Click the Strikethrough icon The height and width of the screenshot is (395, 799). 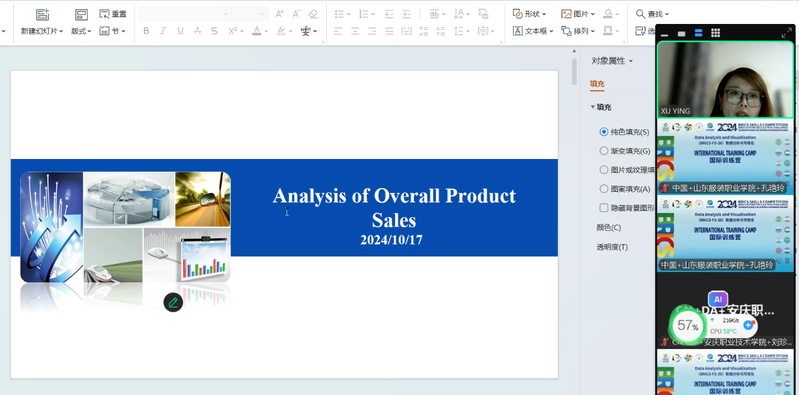(x=197, y=31)
